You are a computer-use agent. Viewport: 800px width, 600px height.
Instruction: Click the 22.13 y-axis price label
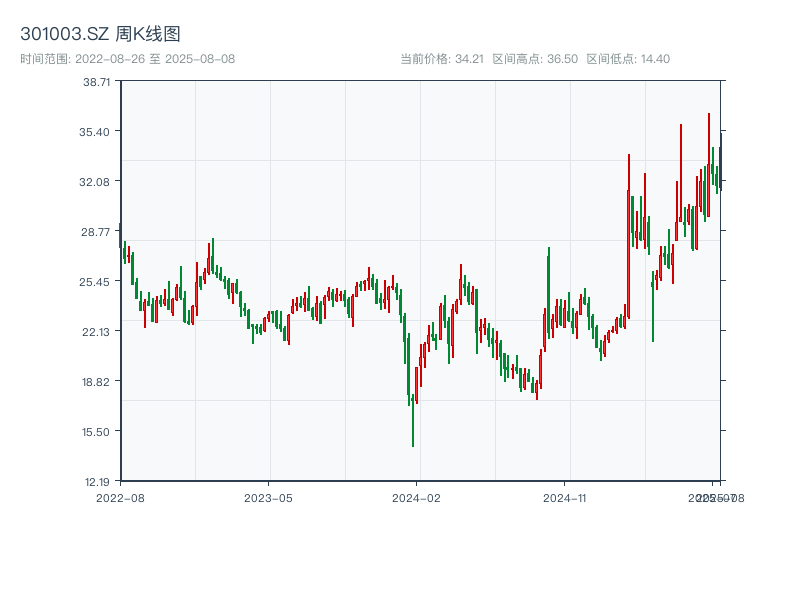[97, 331]
